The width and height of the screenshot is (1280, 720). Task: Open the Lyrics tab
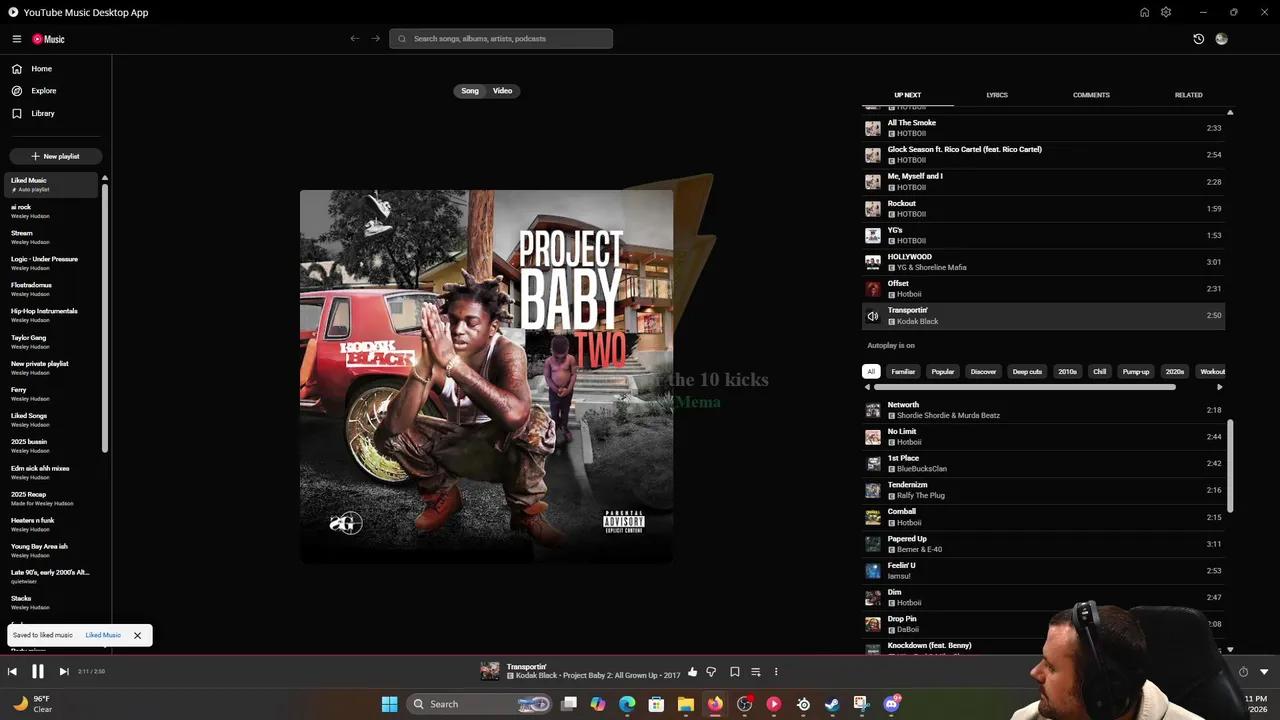pos(997,95)
